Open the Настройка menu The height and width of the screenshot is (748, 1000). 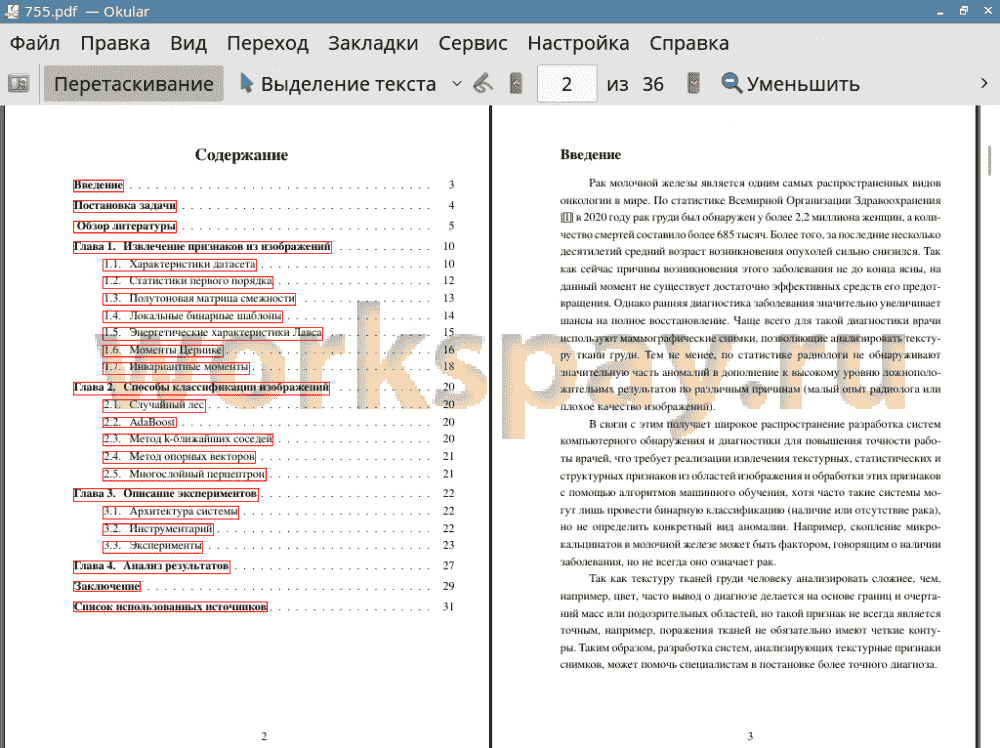coord(578,43)
